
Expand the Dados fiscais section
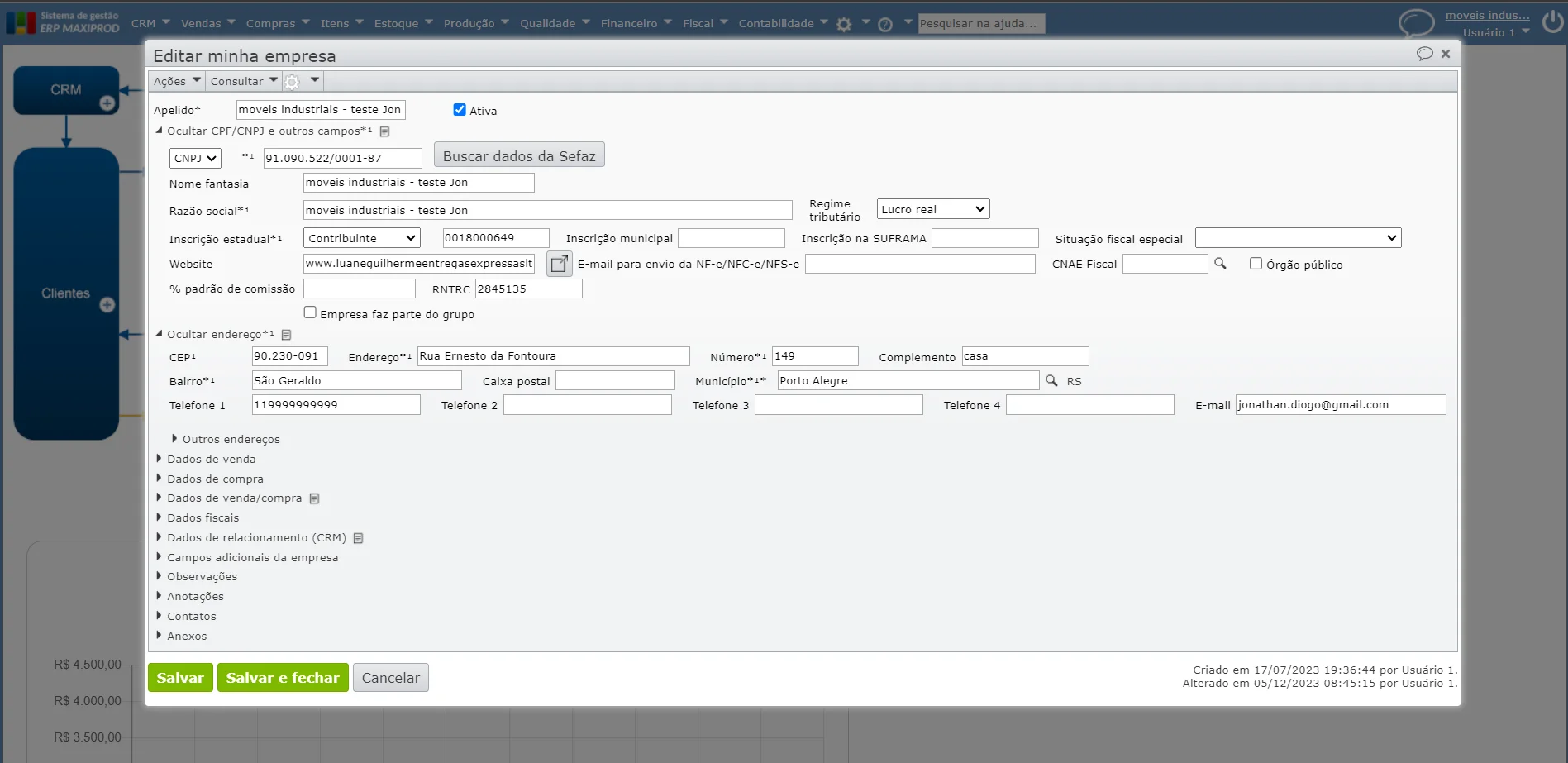[203, 518]
